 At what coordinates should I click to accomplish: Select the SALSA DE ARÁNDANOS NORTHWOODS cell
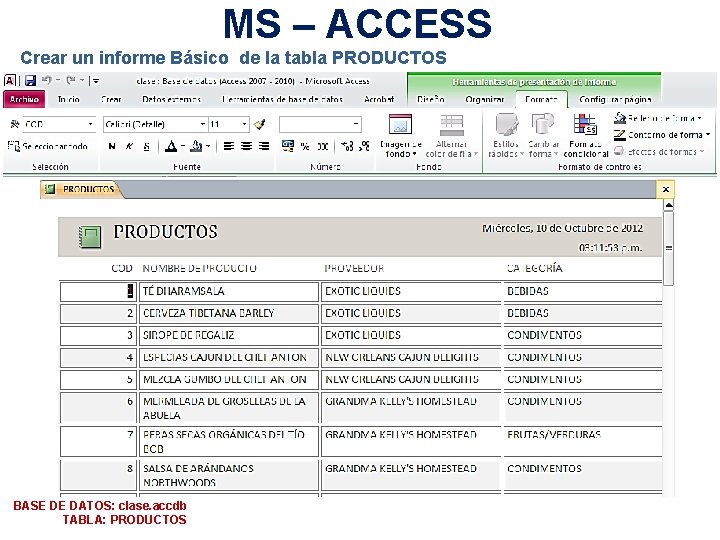point(229,475)
